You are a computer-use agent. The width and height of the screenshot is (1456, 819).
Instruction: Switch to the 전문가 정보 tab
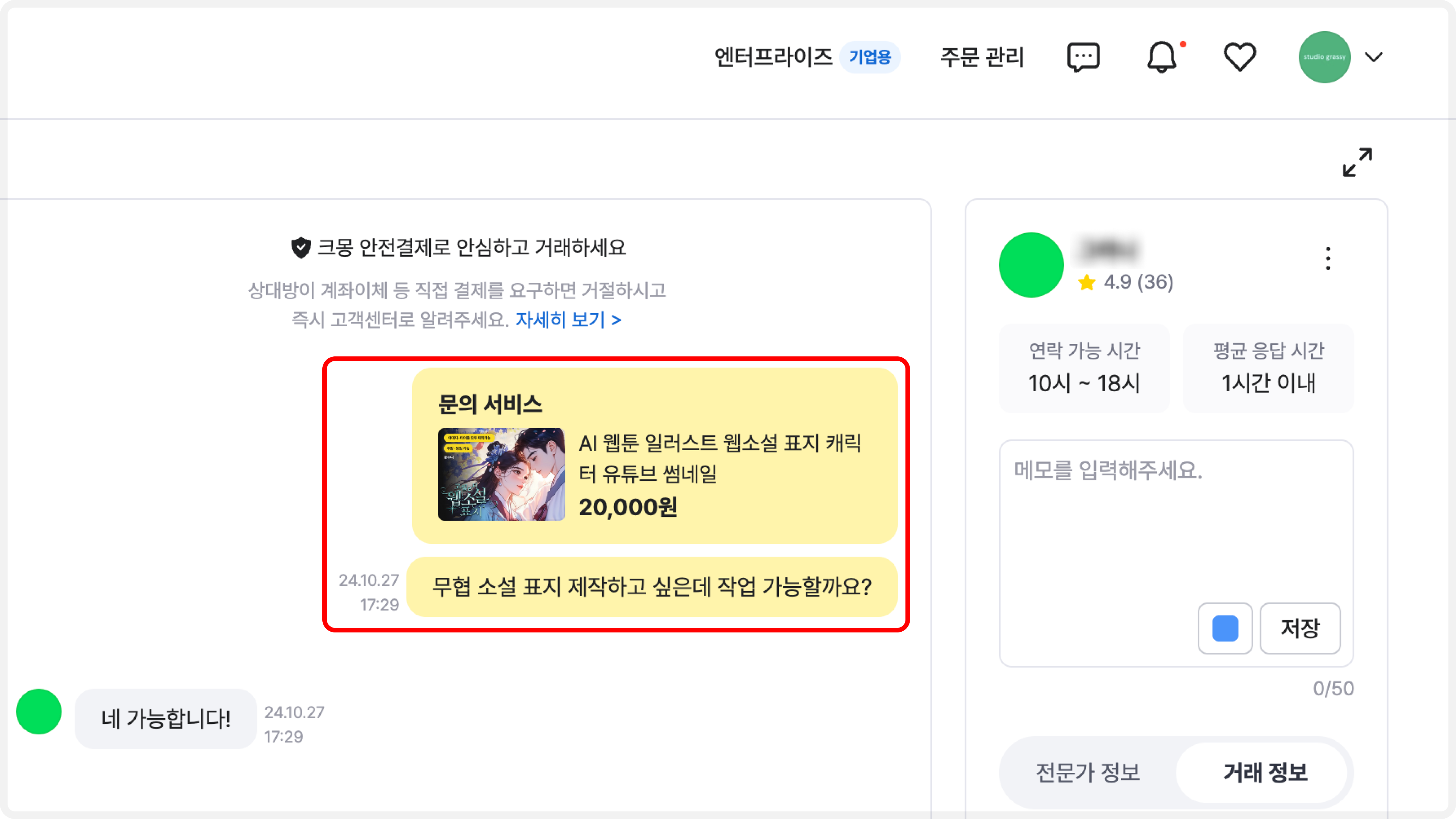click(1087, 772)
